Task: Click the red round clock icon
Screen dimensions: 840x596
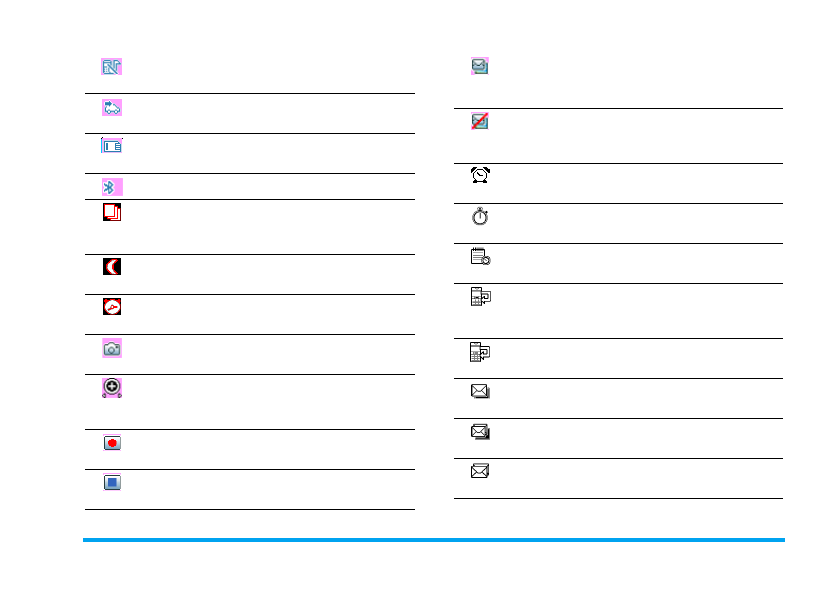Action: (111, 307)
